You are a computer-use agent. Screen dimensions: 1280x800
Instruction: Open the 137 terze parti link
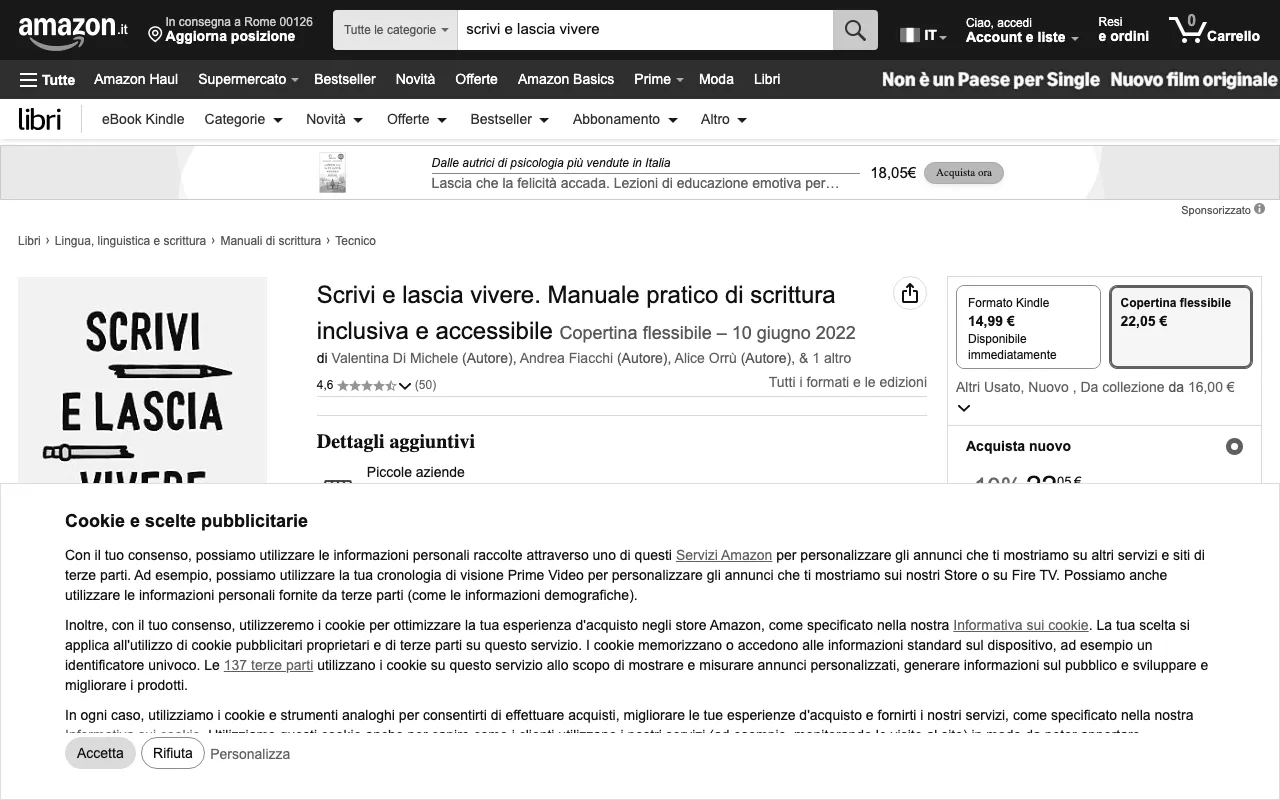(x=269, y=665)
